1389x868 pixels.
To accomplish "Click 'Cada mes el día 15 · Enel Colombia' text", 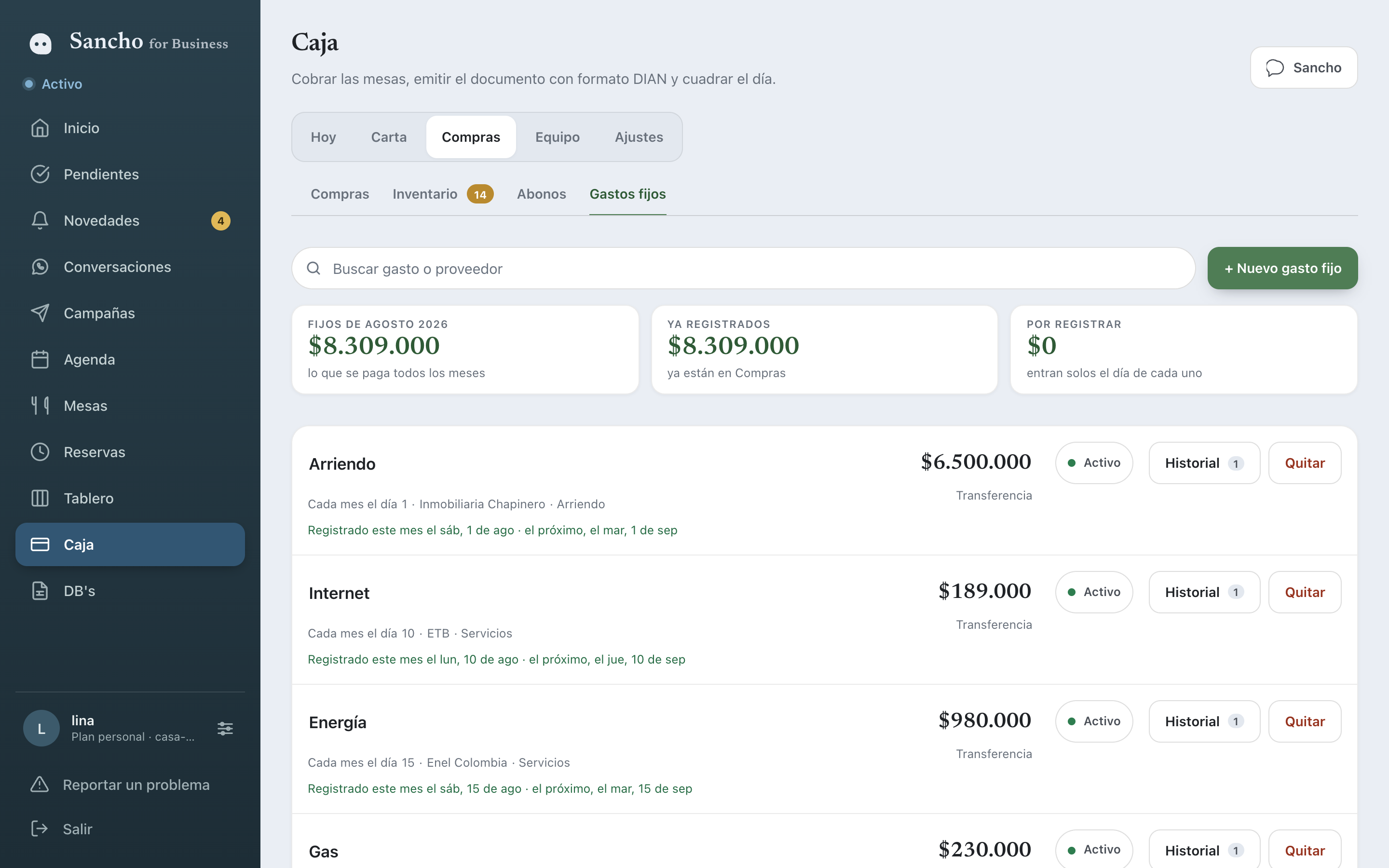I will coord(408,762).
